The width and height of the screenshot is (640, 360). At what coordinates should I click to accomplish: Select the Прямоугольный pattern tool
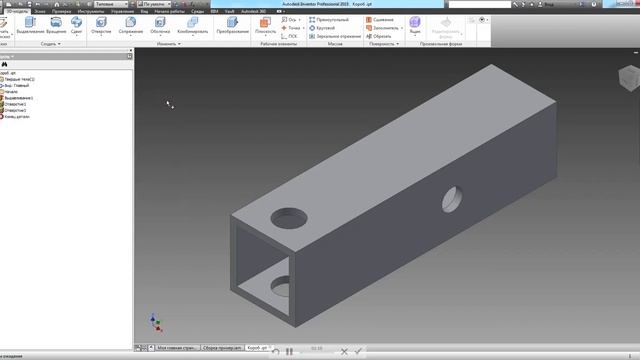(x=329, y=20)
